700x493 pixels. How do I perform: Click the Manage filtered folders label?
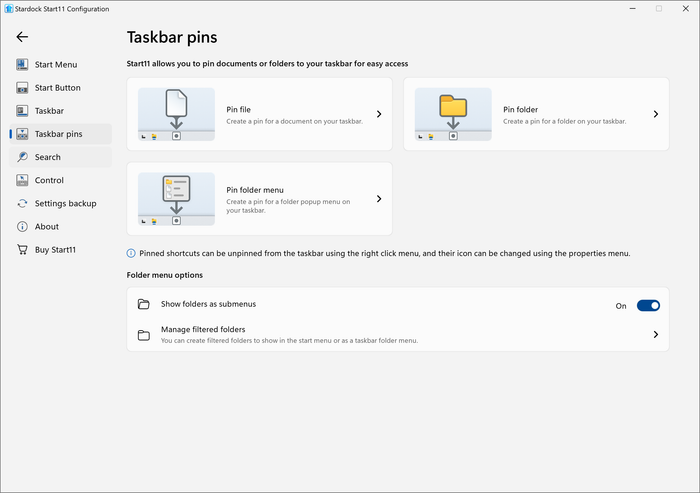pos(203,329)
